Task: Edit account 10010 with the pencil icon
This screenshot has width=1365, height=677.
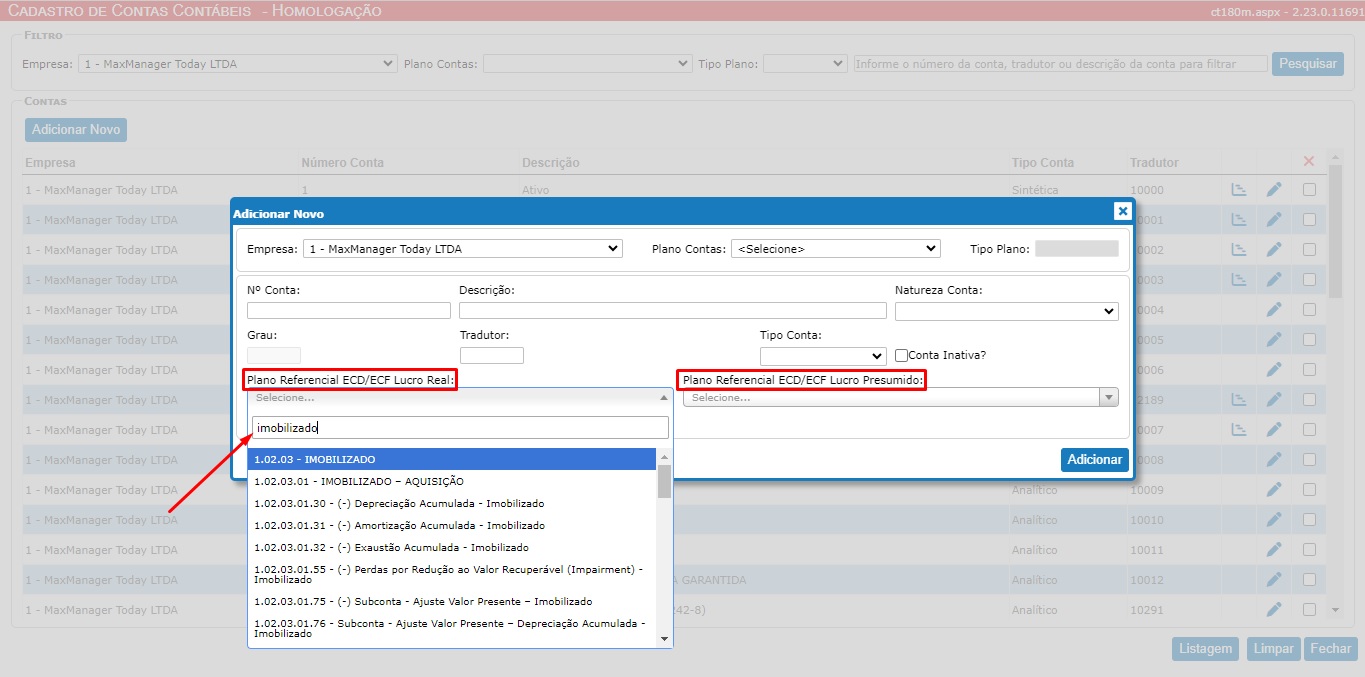Action: tap(1274, 520)
